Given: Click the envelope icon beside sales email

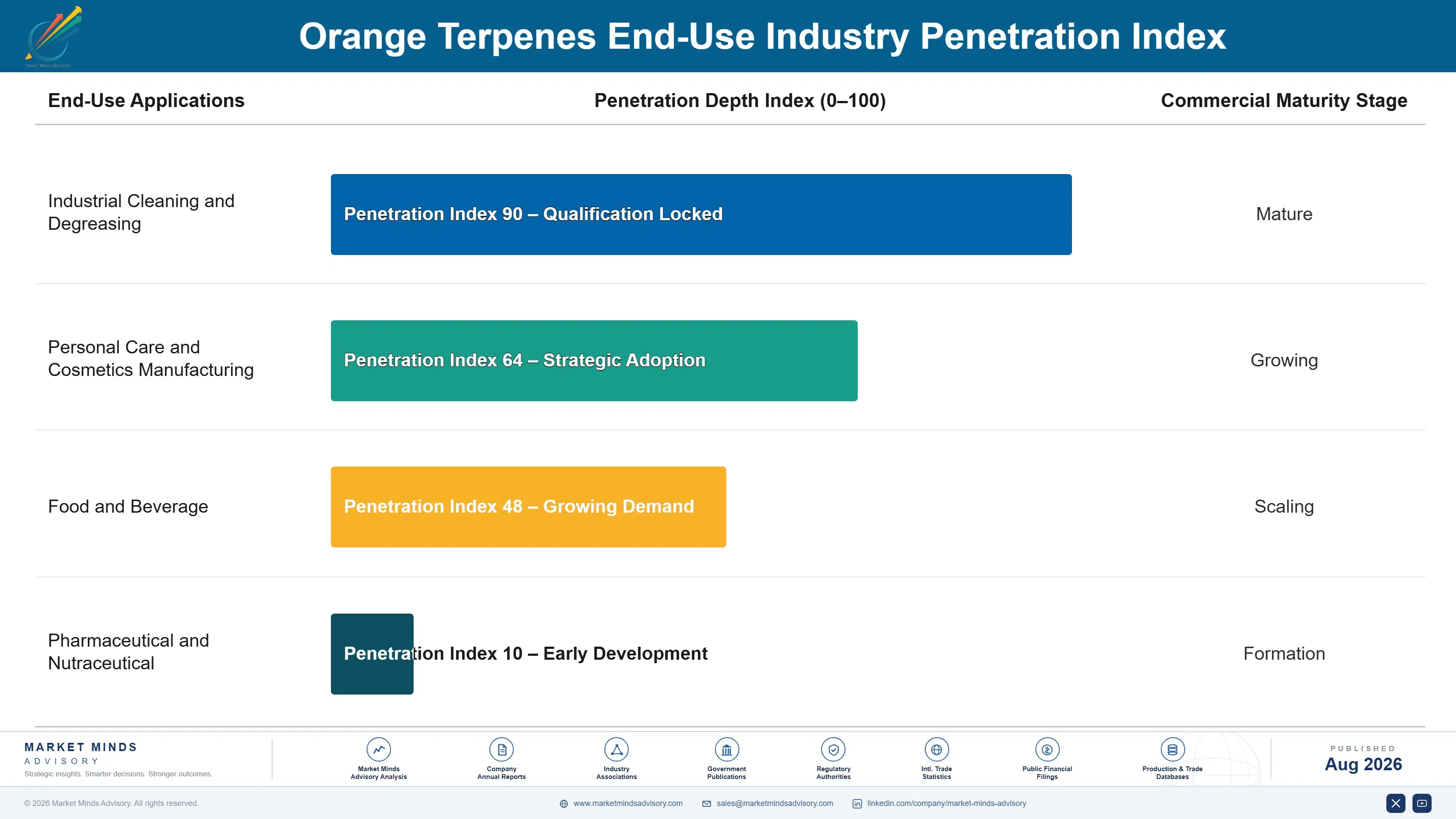Looking at the screenshot, I should [707, 804].
